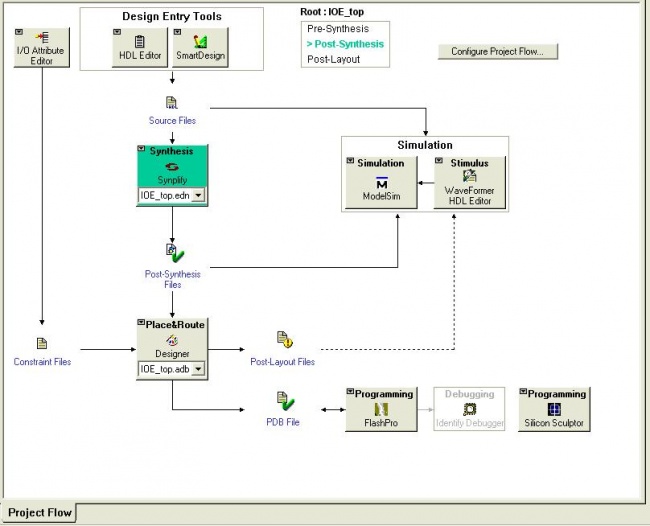Open the Source Files link

172,121
